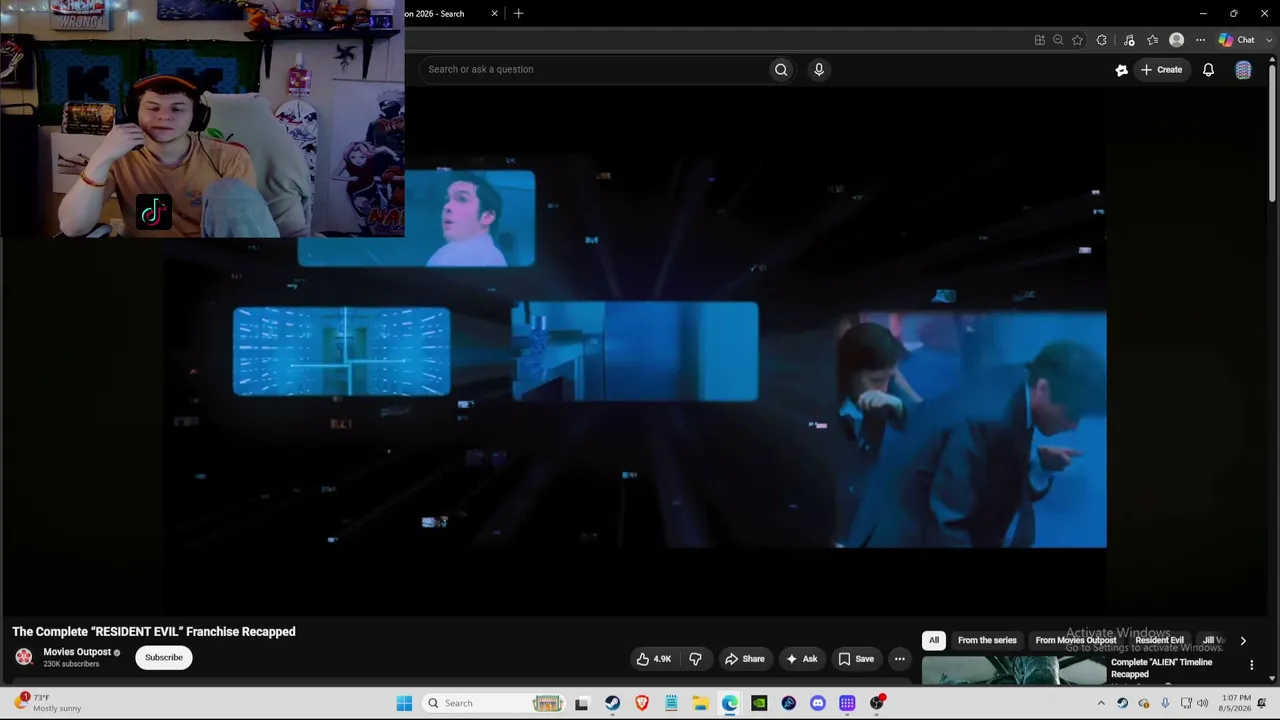The width and height of the screenshot is (1280, 720).
Task: Open the Movies Outpost channel name link
Action: (77, 652)
